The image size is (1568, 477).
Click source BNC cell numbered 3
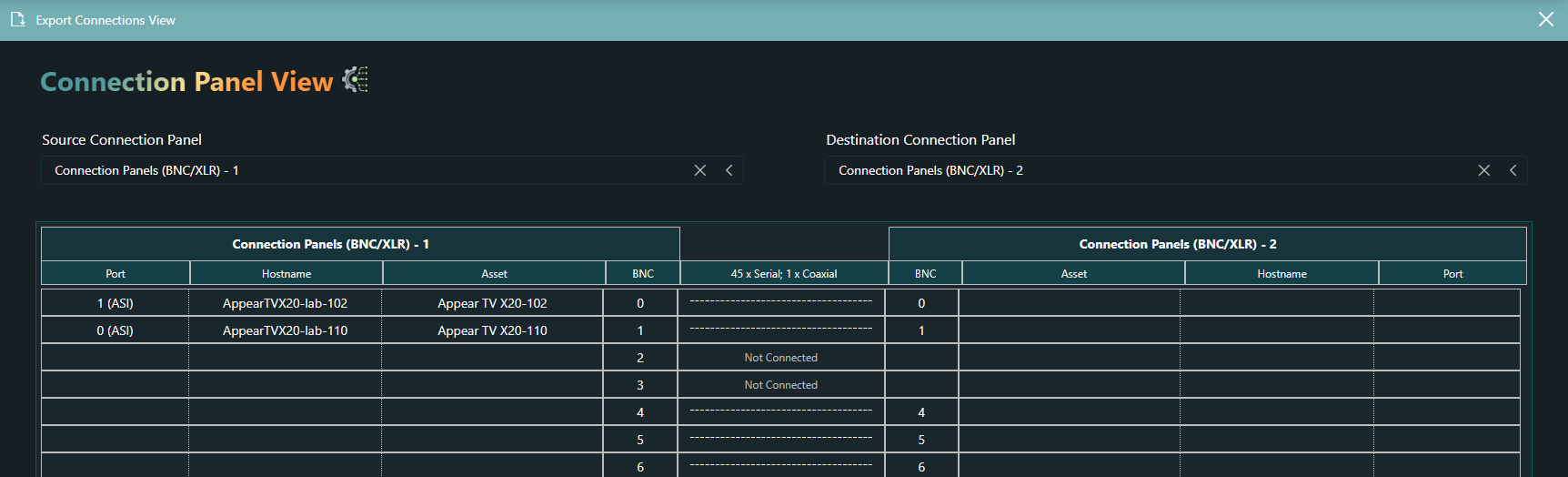pos(640,385)
